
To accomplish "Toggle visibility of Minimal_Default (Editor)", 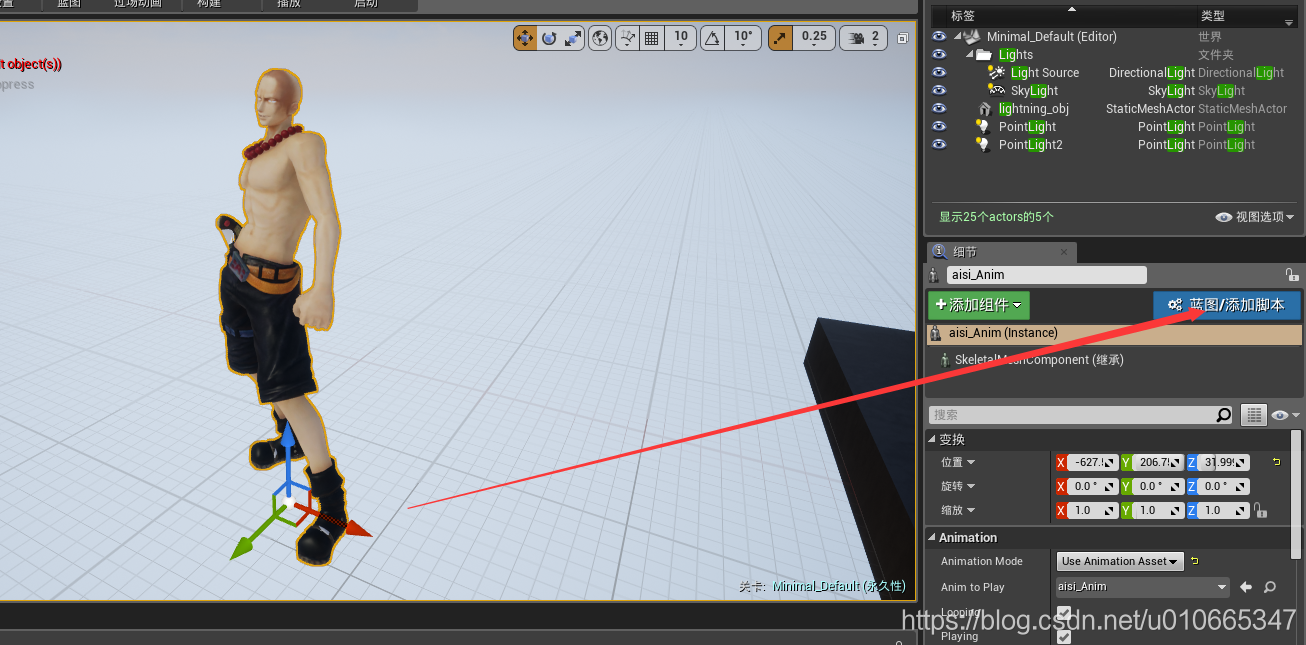I will [x=938, y=36].
